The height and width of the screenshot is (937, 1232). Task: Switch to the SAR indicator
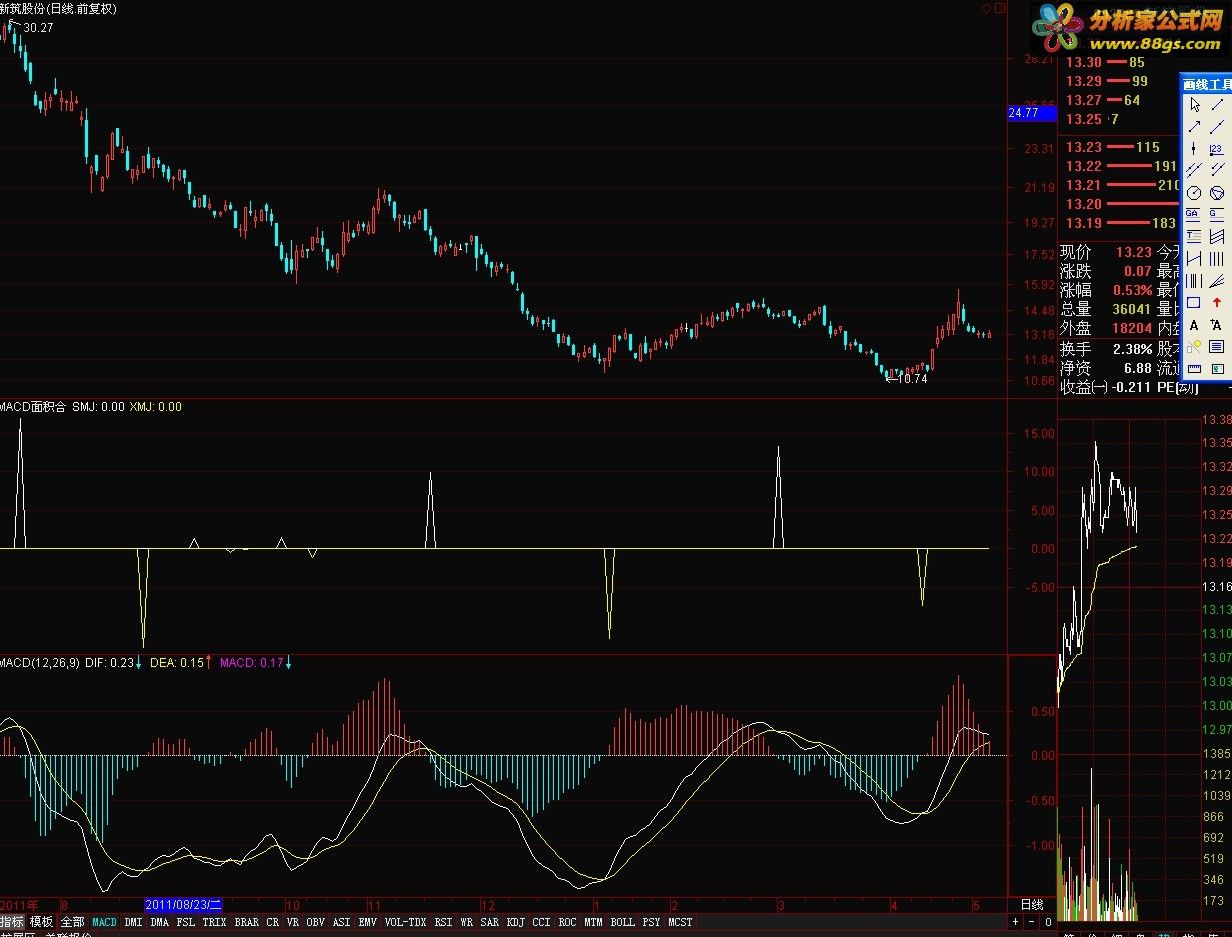489,922
